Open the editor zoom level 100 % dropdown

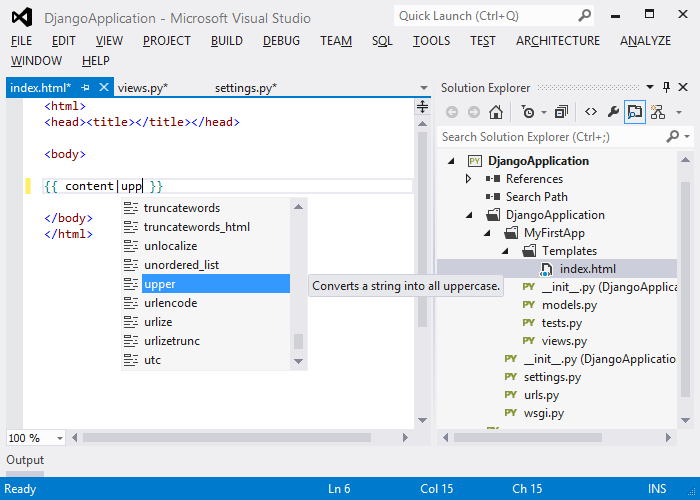[60, 438]
